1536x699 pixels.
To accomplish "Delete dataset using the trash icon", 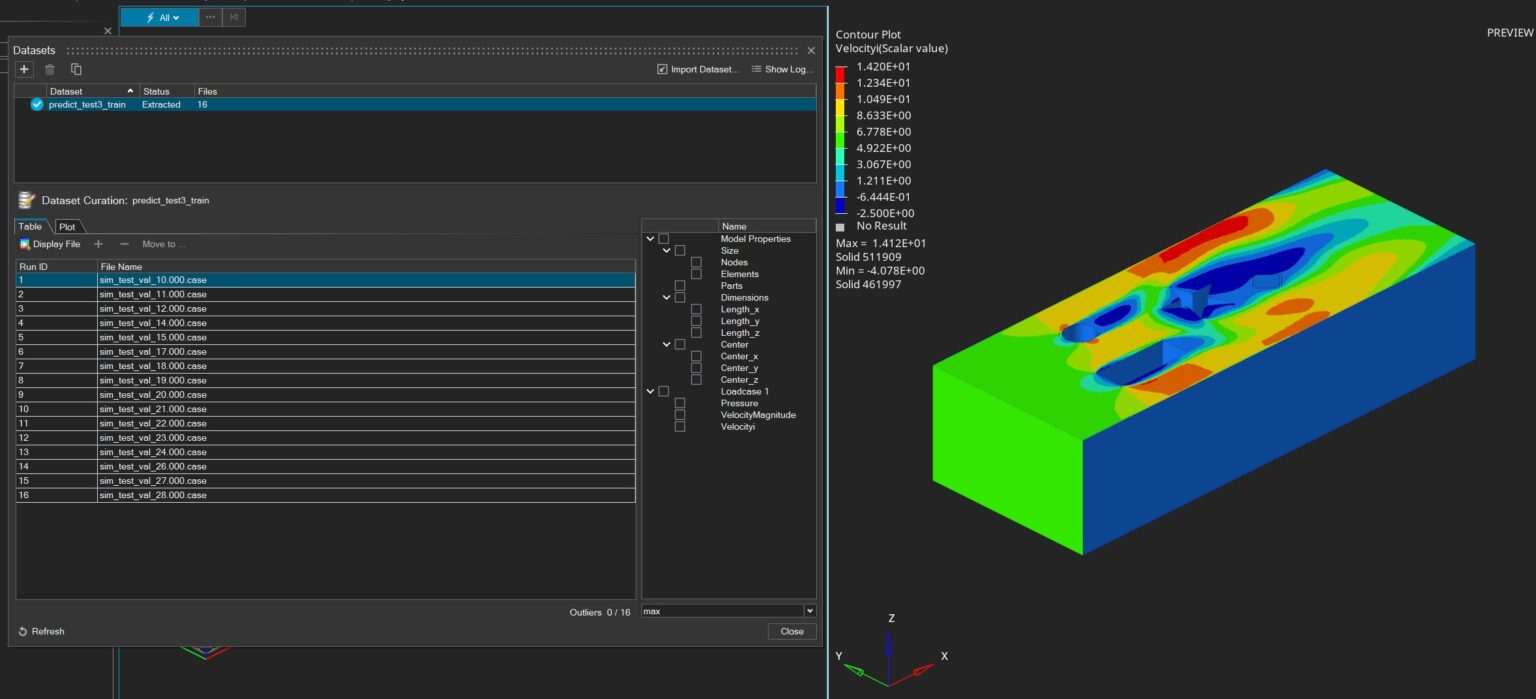I will point(50,69).
